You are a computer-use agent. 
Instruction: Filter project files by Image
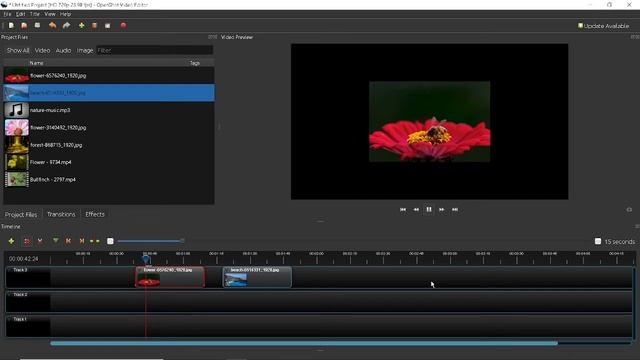[x=85, y=50]
